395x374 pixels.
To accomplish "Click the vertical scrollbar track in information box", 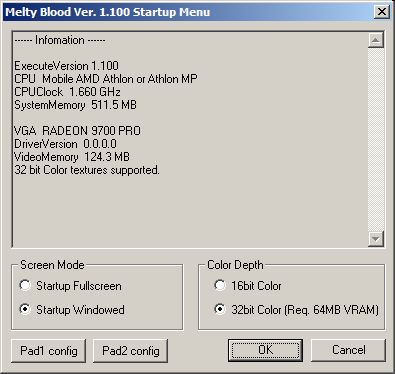I will [x=376, y=139].
